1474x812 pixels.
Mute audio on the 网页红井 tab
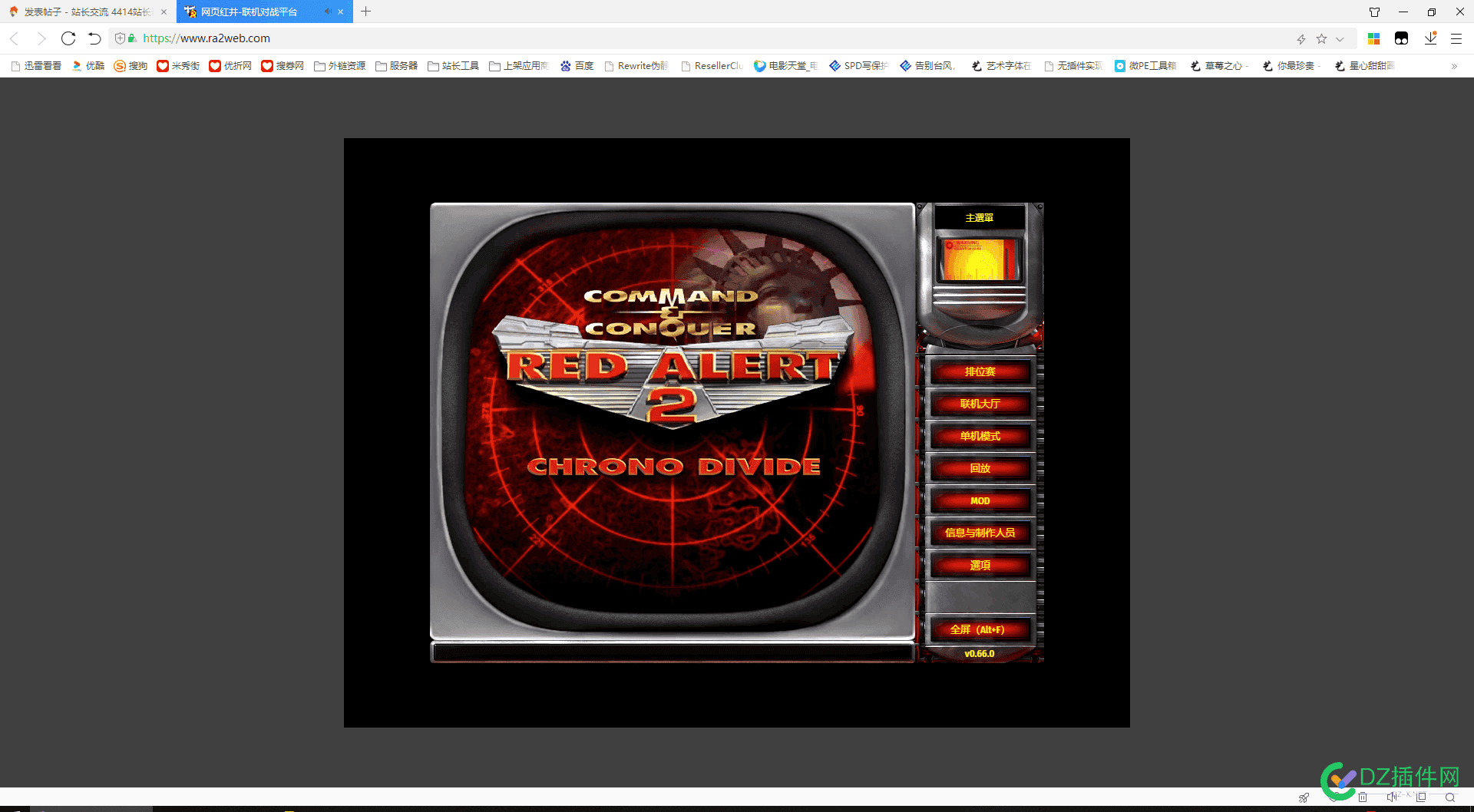click(328, 12)
